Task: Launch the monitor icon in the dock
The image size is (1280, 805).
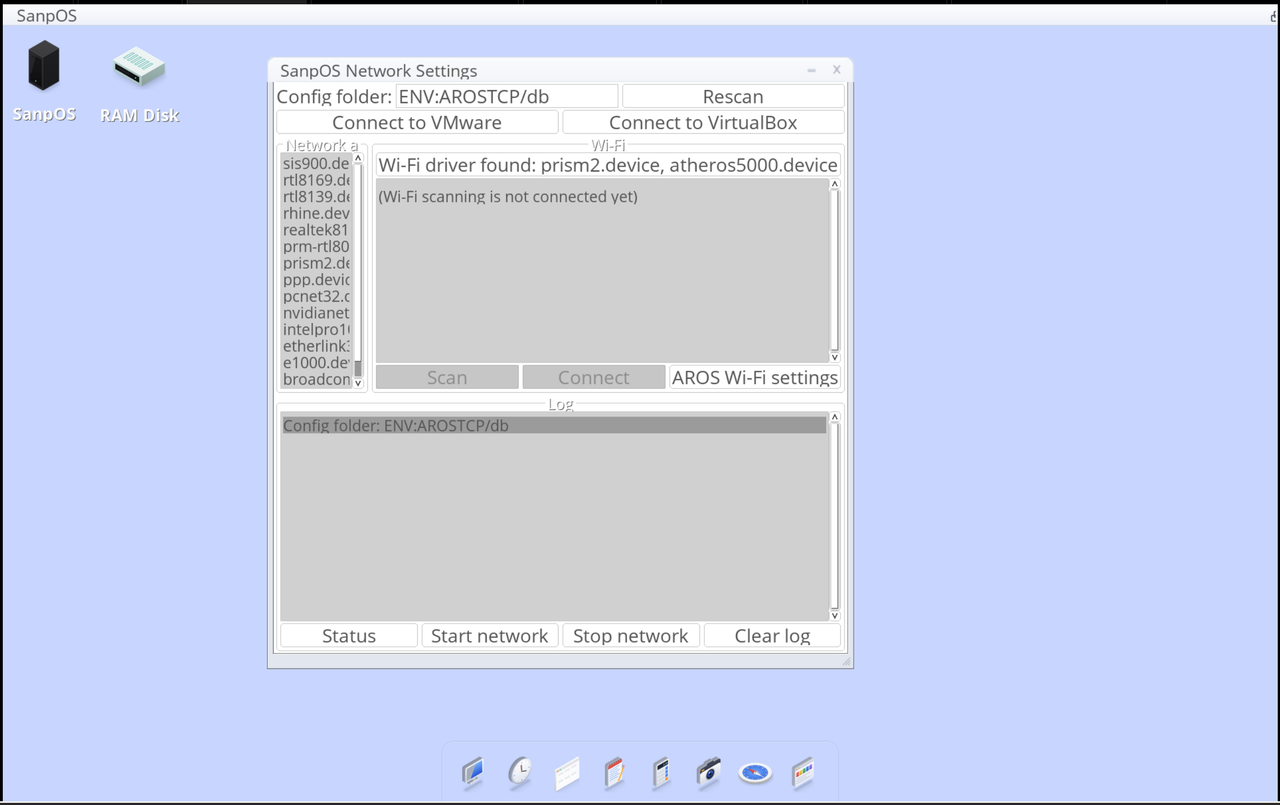Action: [x=472, y=772]
